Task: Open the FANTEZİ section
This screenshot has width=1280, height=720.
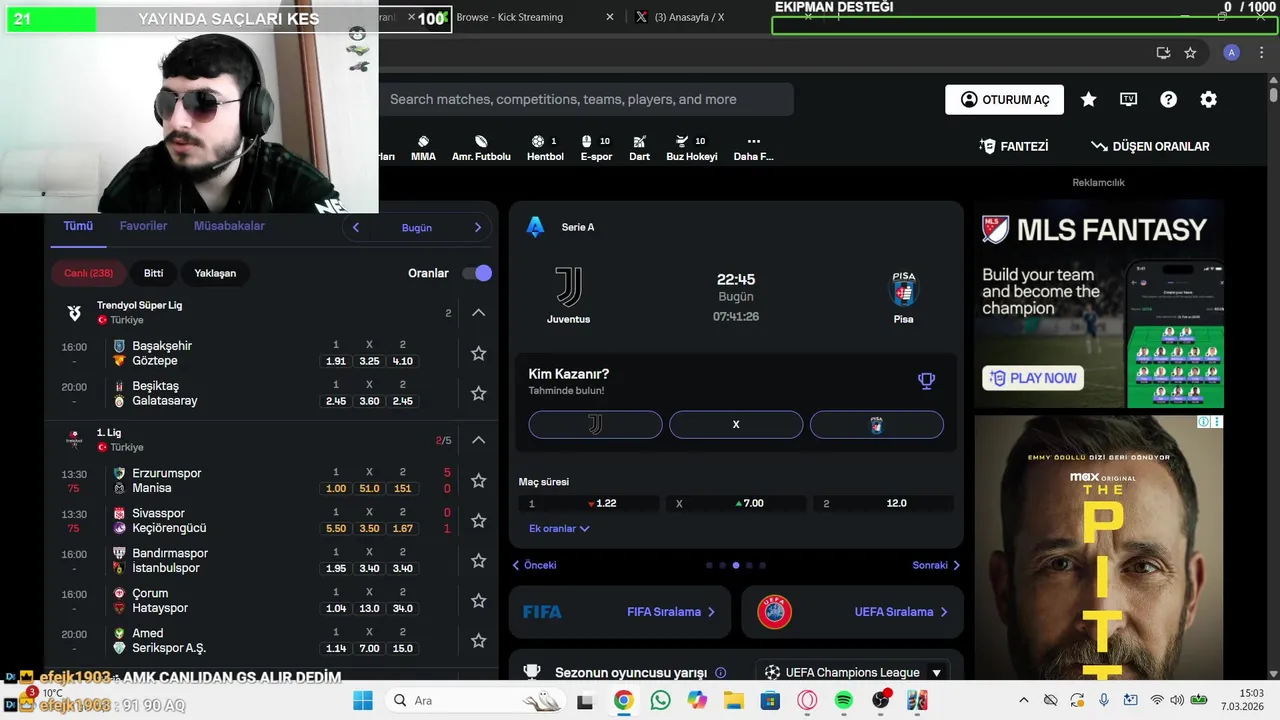Action: coord(1014,146)
